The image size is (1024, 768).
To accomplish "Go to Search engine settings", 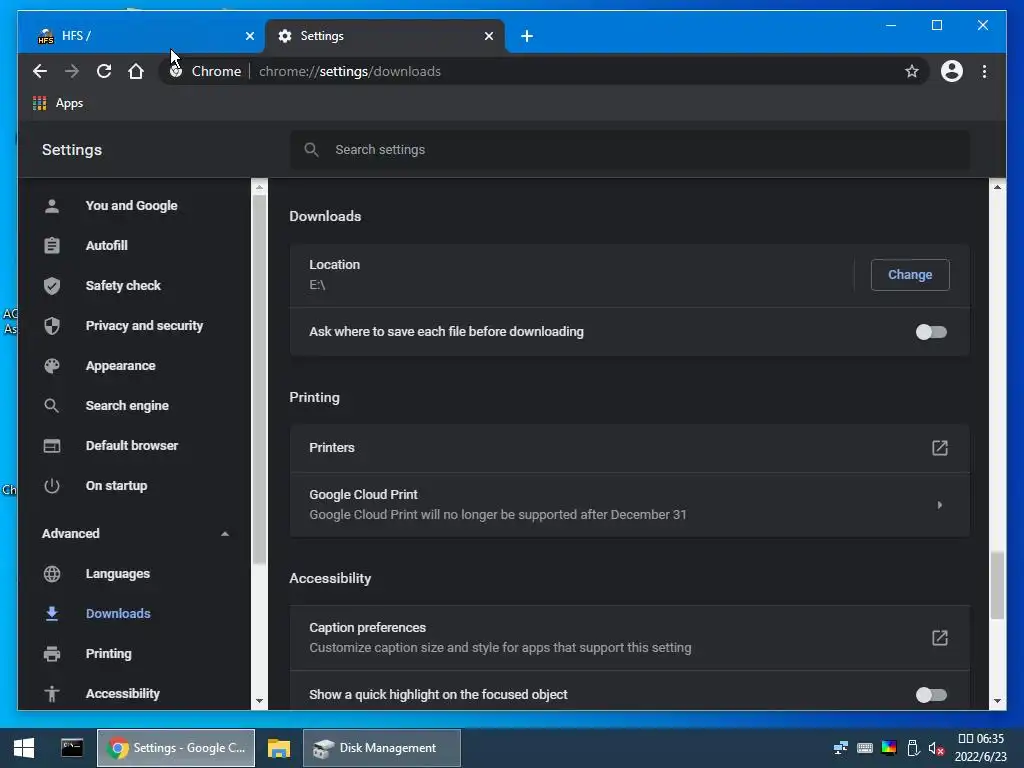I will point(127,406).
